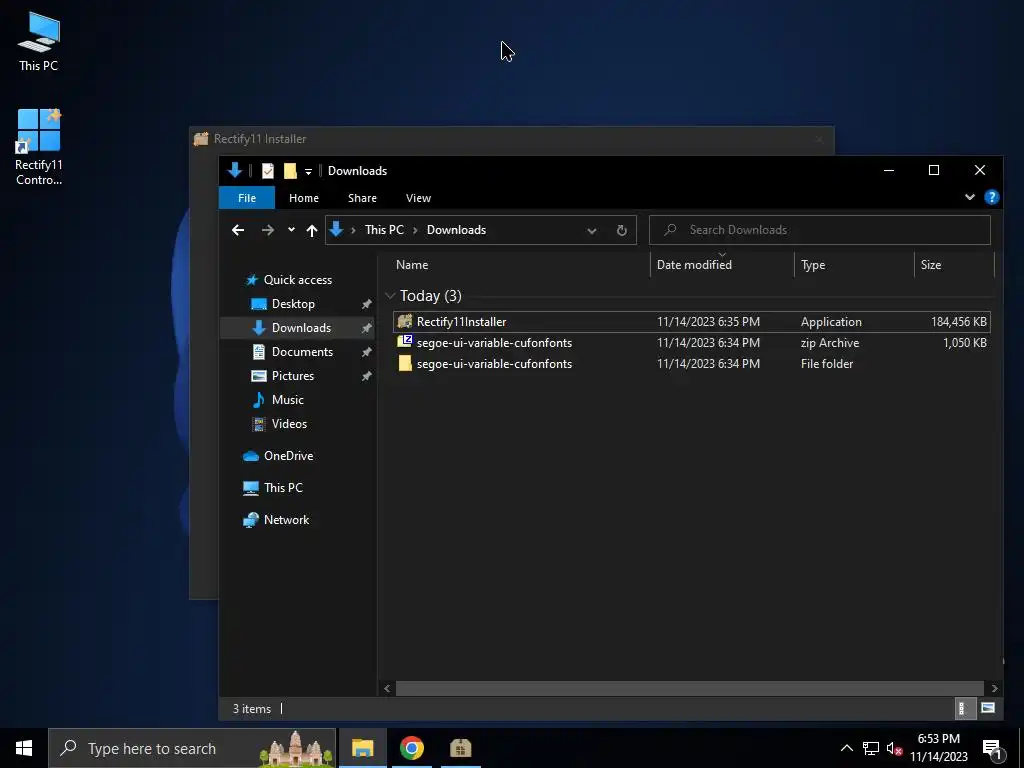Click the Search Downloads field
1024x768 pixels.
click(x=820, y=230)
